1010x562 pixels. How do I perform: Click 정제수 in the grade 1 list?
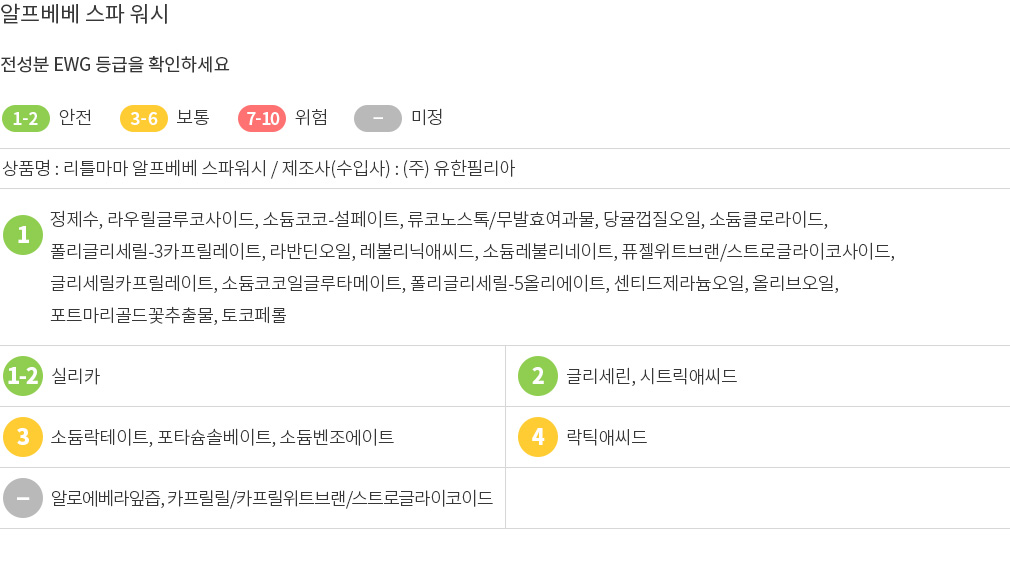(73, 219)
